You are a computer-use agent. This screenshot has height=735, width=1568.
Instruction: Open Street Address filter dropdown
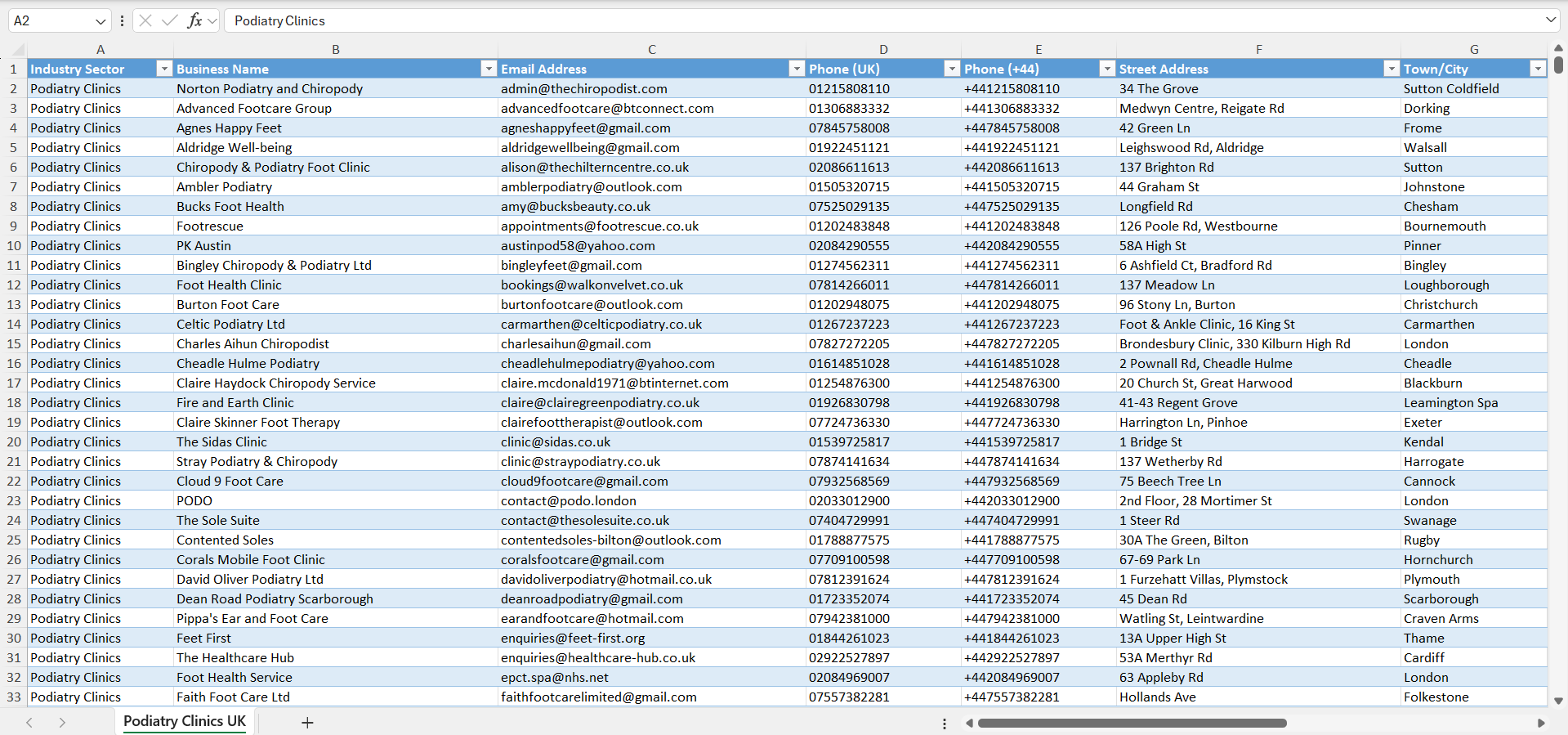(1392, 69)
